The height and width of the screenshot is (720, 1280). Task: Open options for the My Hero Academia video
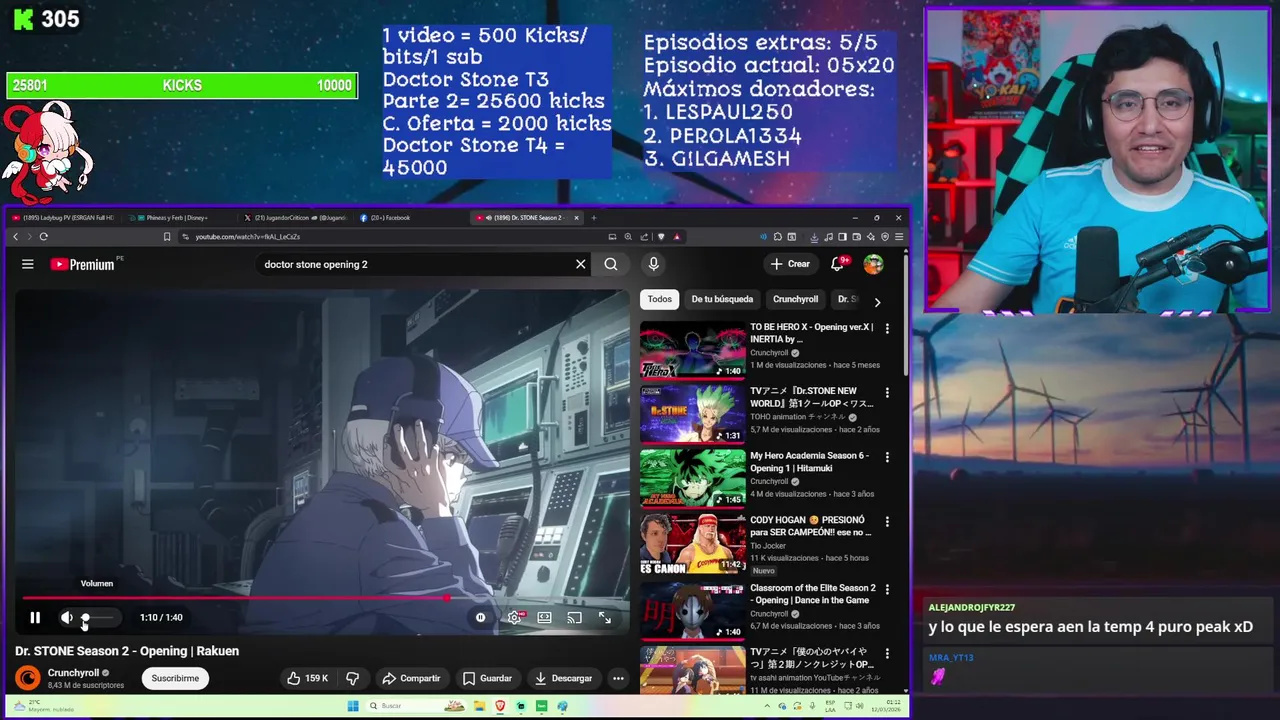[887, 457]
